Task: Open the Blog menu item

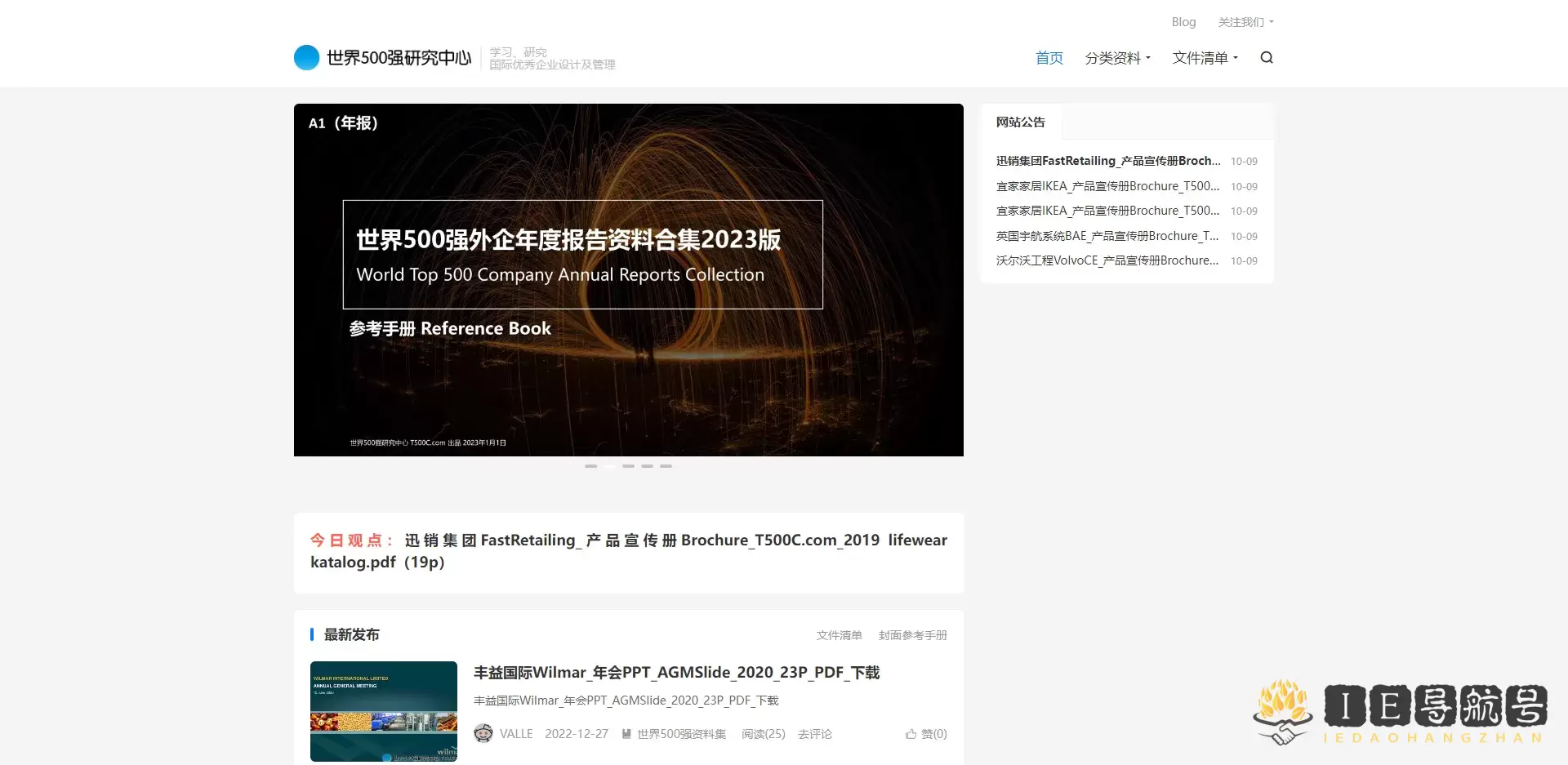Action: (x=1183, y=22)
